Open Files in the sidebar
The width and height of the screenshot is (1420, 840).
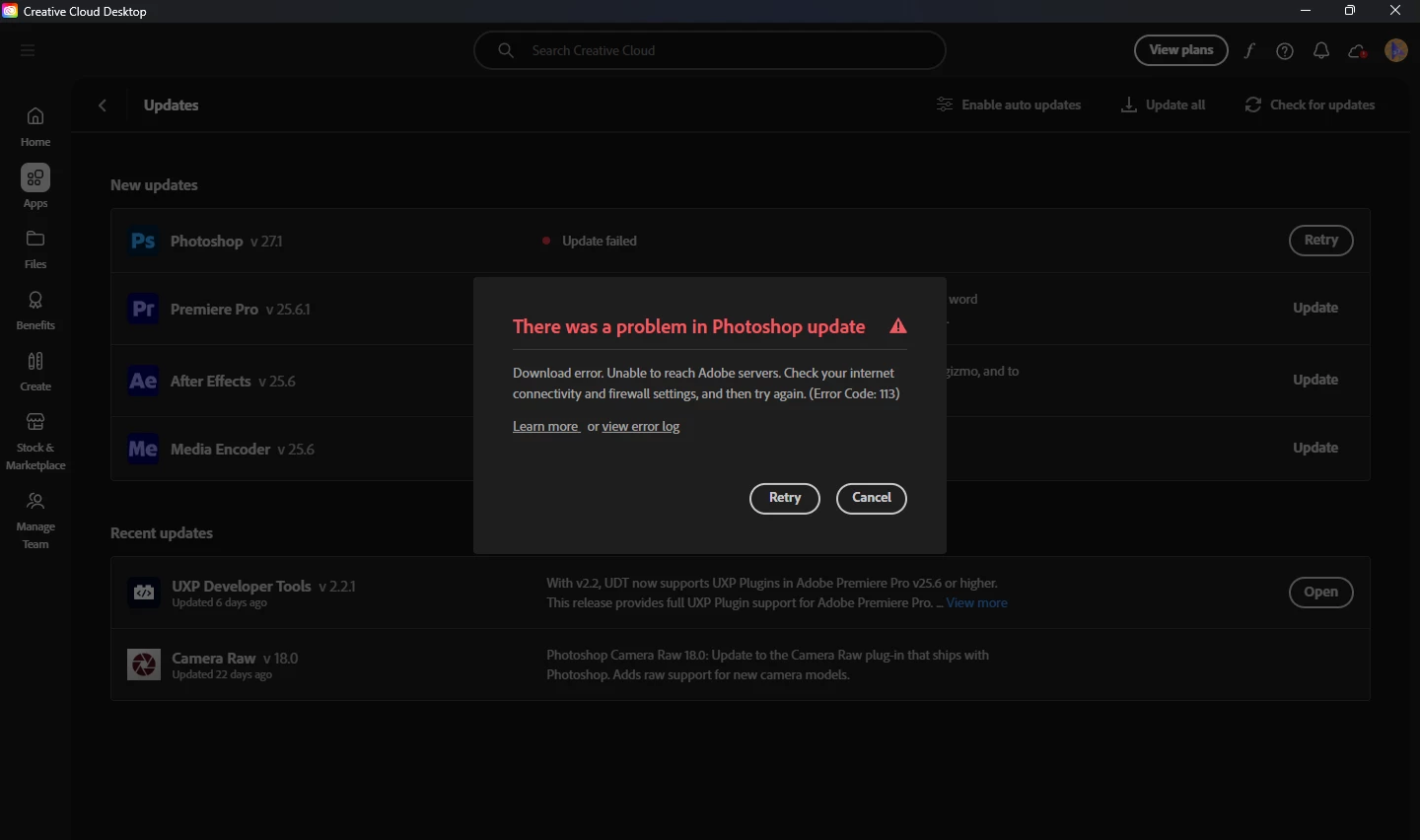35,249
